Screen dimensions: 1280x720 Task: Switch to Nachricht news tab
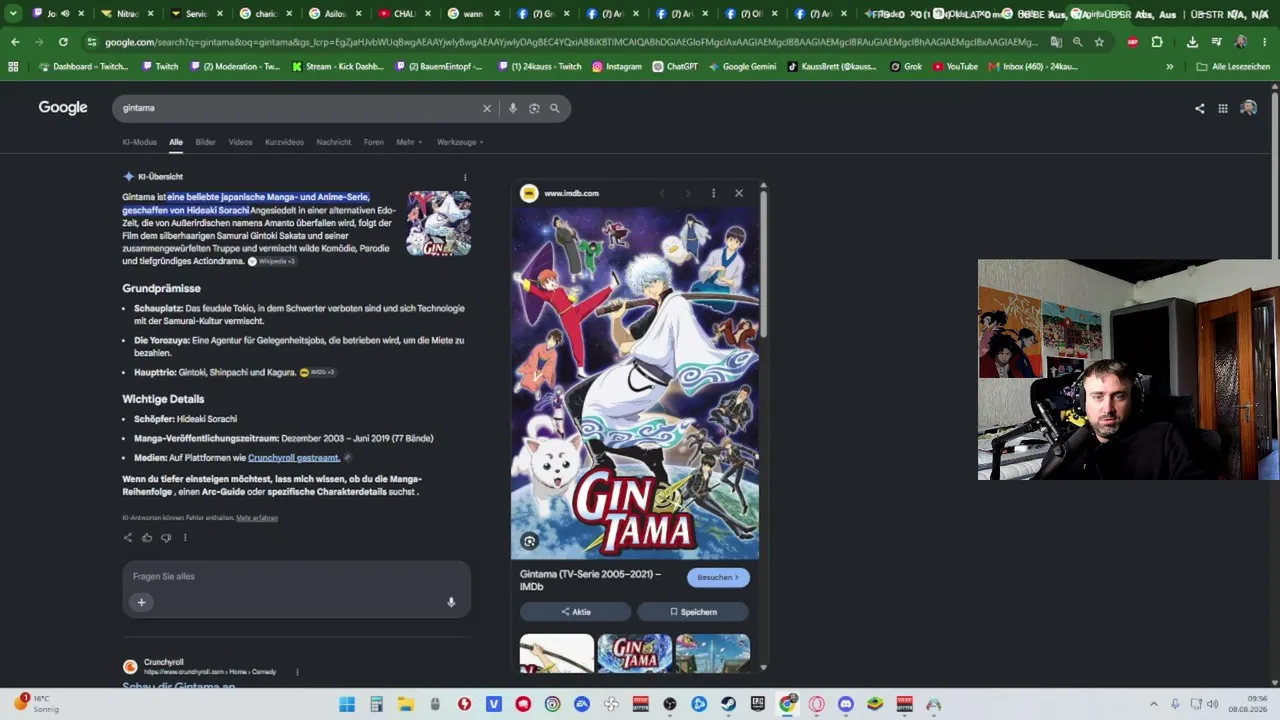tap(334, 142)
